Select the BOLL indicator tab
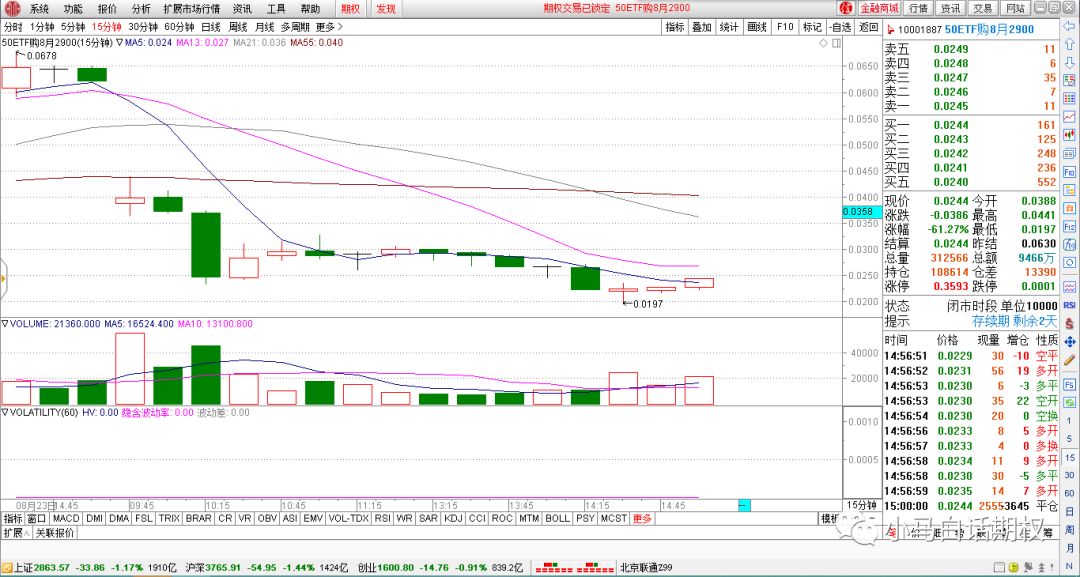The image size is (1080, 577). 557,518
